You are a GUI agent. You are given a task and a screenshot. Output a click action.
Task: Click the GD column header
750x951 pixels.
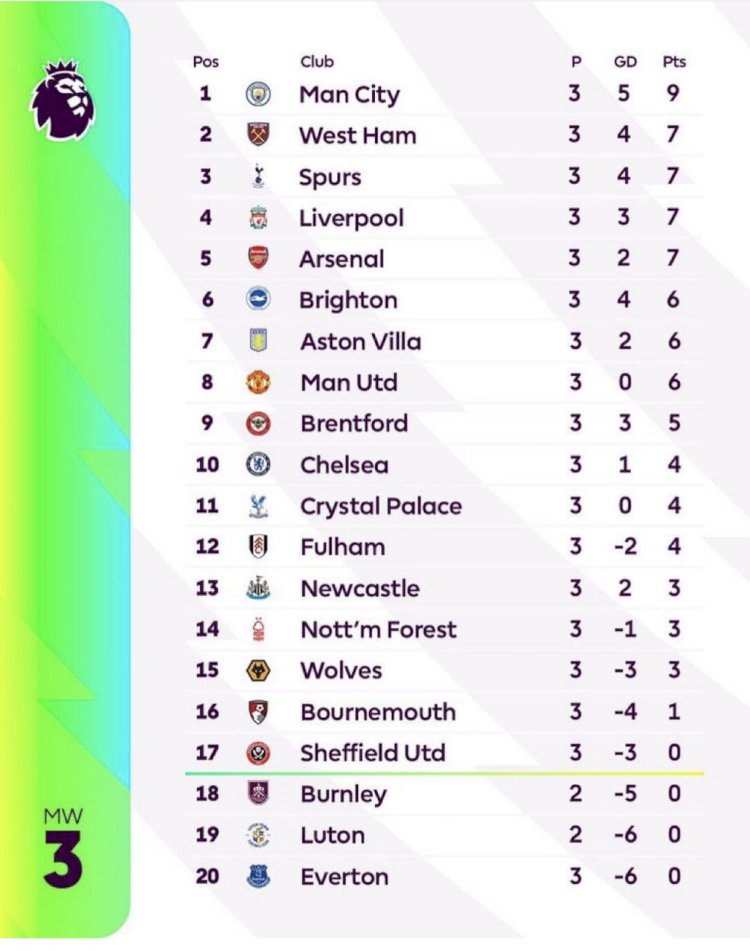(625, 62)
